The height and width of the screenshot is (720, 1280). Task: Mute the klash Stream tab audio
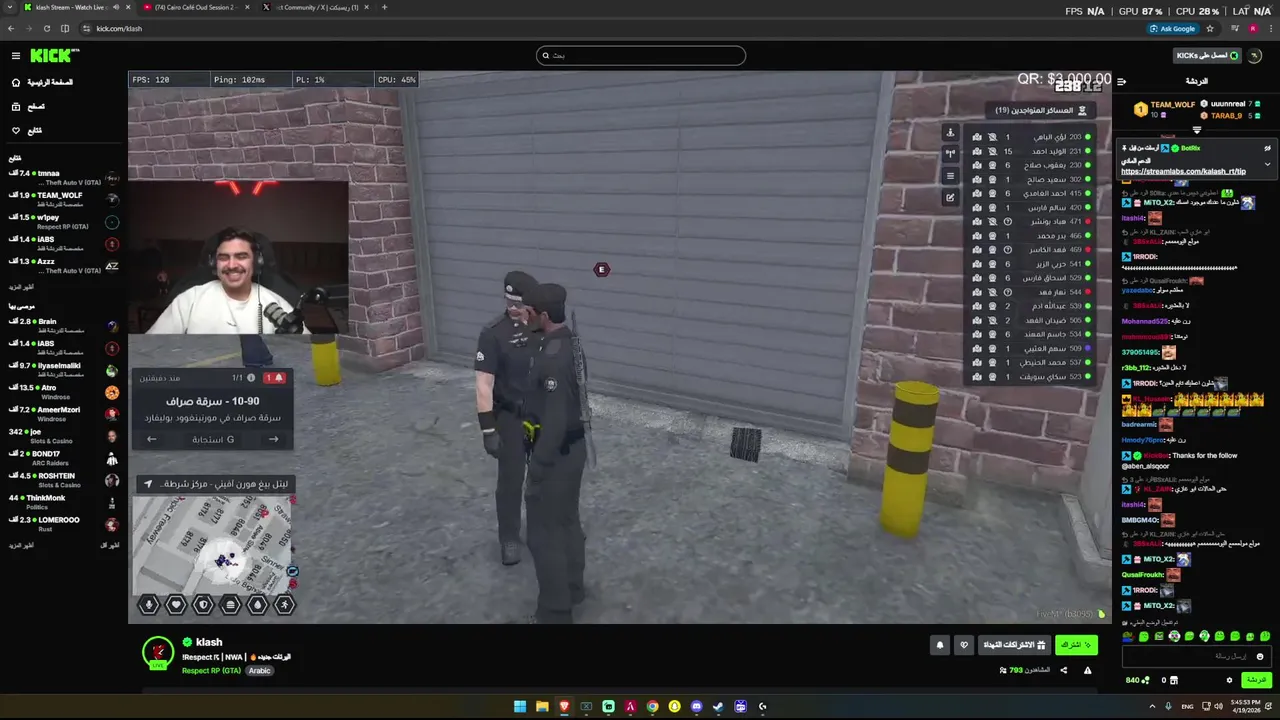(115, 7)
